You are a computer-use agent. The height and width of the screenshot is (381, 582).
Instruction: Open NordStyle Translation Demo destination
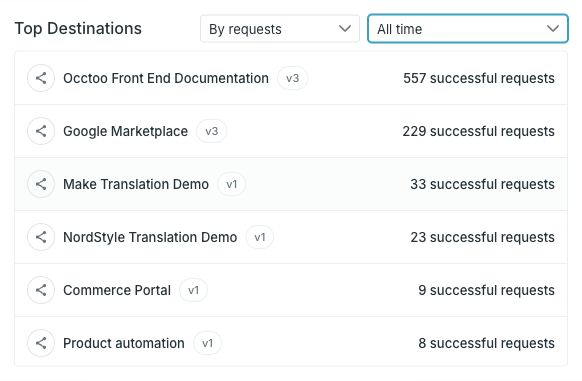[x=150, y=237]
